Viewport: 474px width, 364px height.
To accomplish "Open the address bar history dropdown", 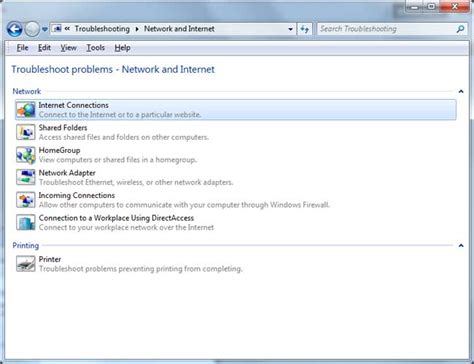I will point(290,29).
